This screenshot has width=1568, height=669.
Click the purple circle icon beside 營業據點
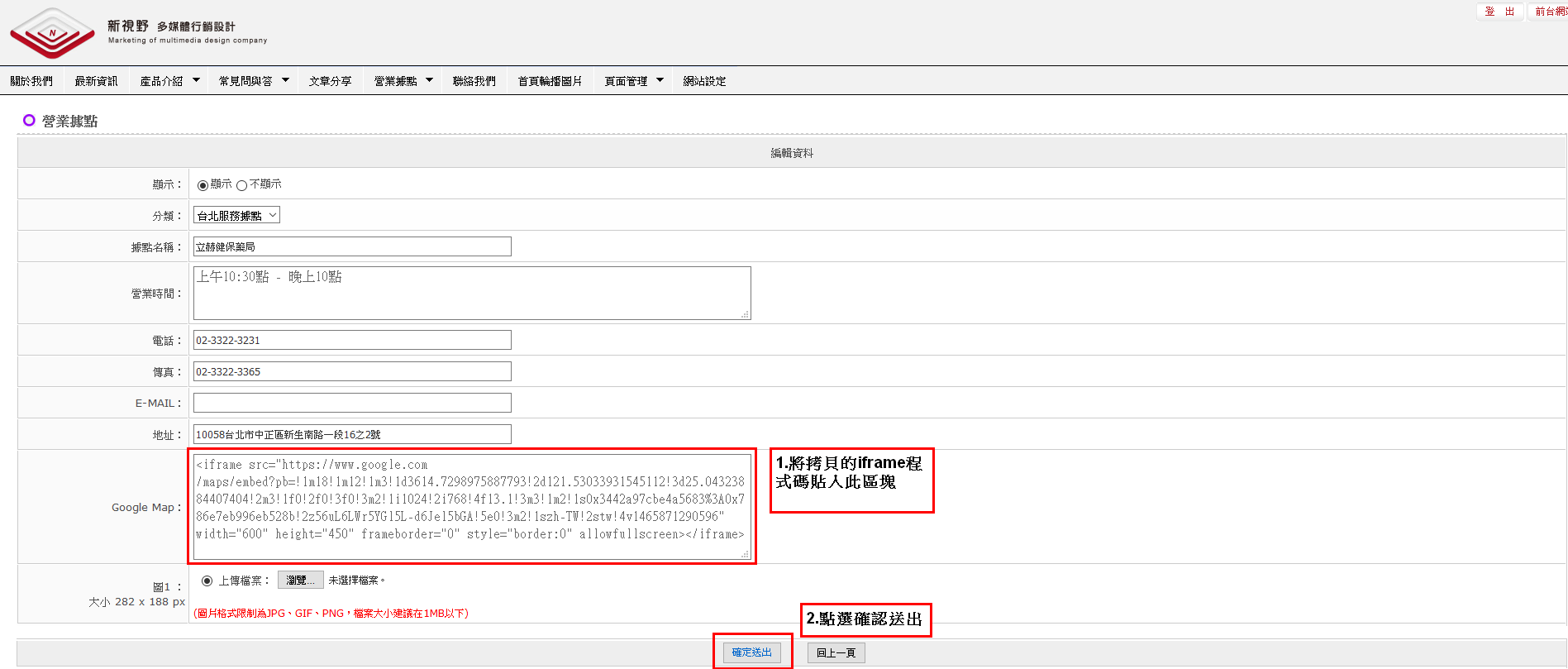click(x=29, y=121)
